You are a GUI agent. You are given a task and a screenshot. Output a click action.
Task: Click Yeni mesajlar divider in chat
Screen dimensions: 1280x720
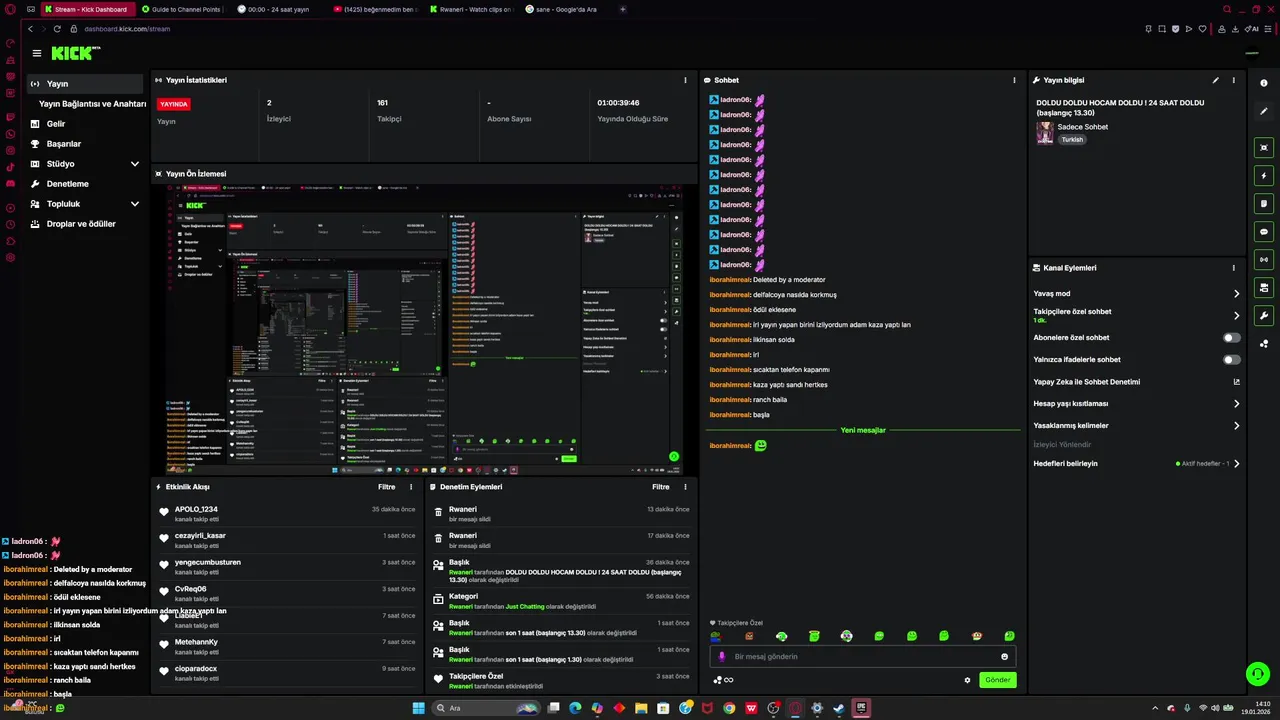(x=863, y=430)
